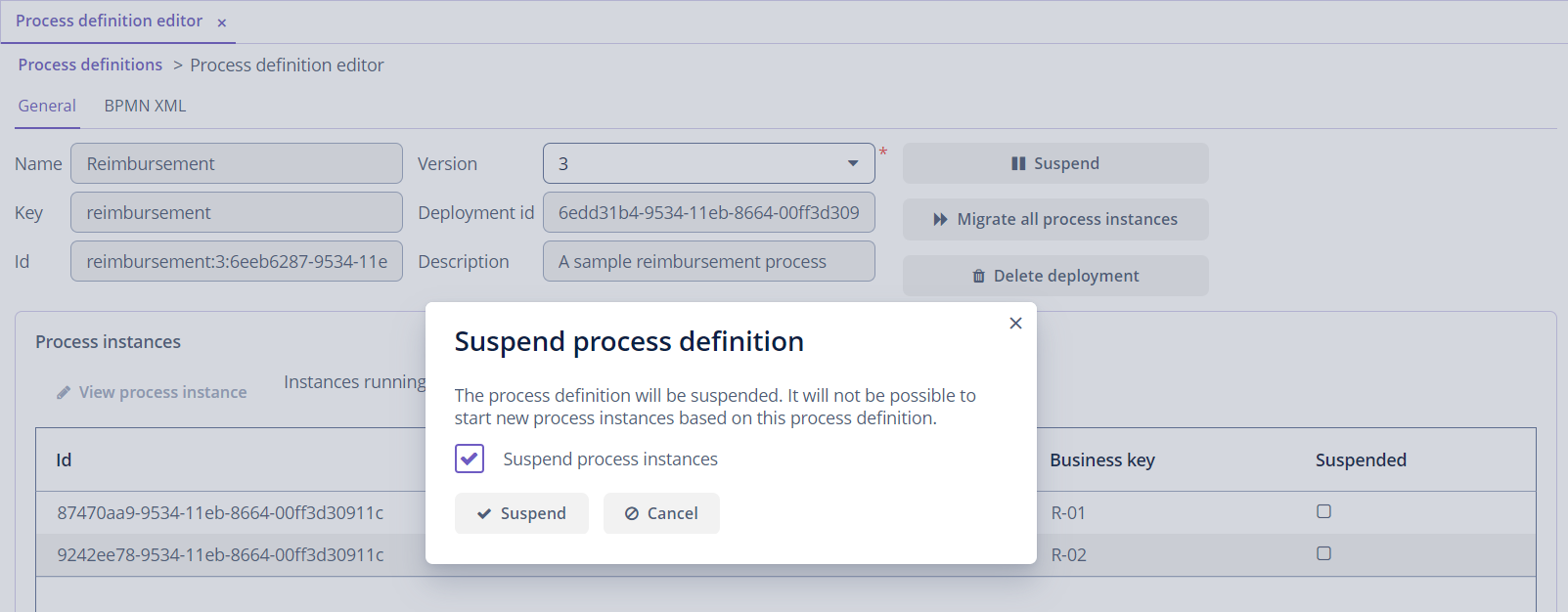Close the Process definition editor tab
The height and width of the screenshot is (612, 1568).
pyautogui.click(x=222, y=22)
